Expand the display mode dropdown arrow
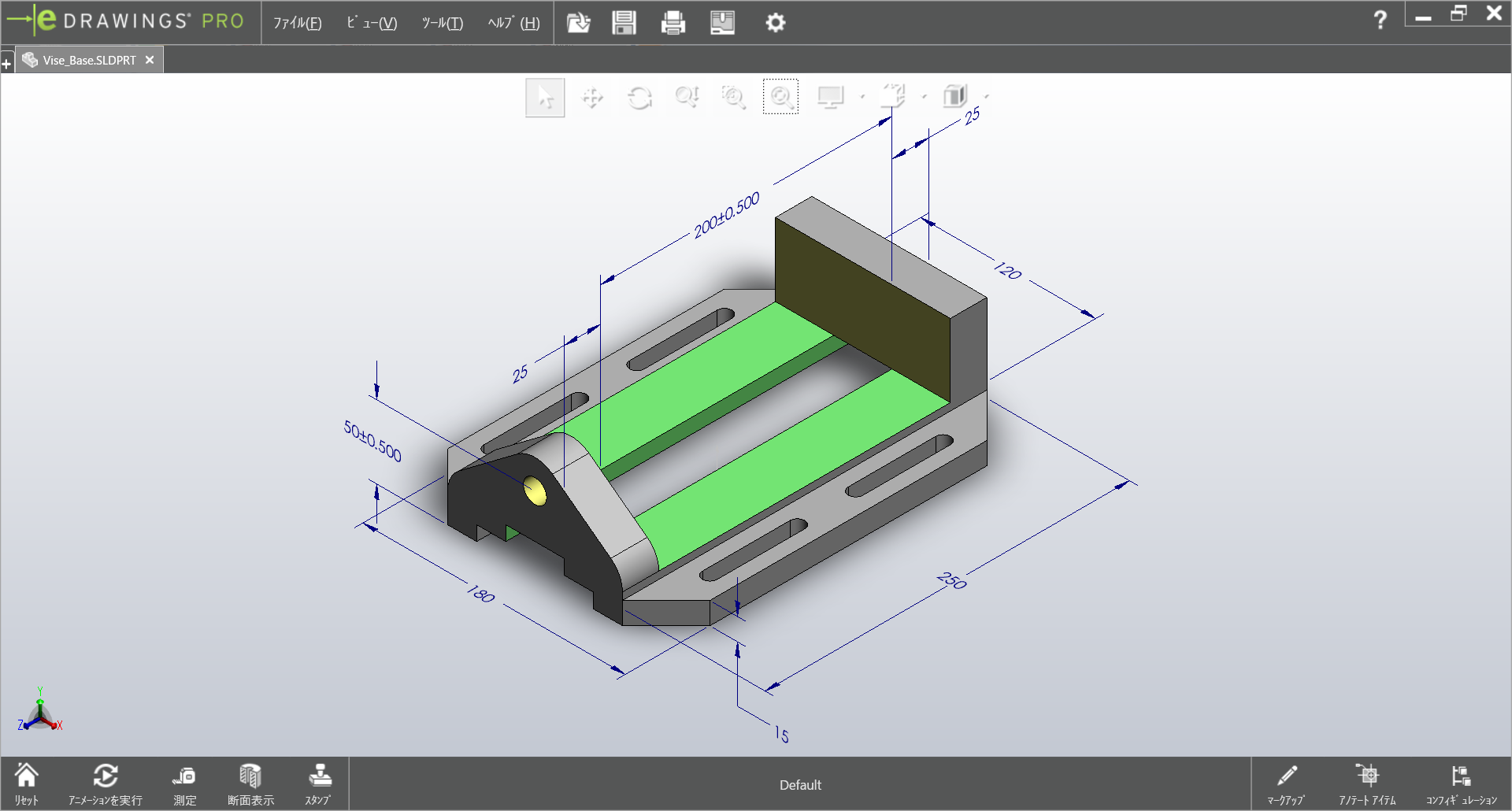 point(863,96)
